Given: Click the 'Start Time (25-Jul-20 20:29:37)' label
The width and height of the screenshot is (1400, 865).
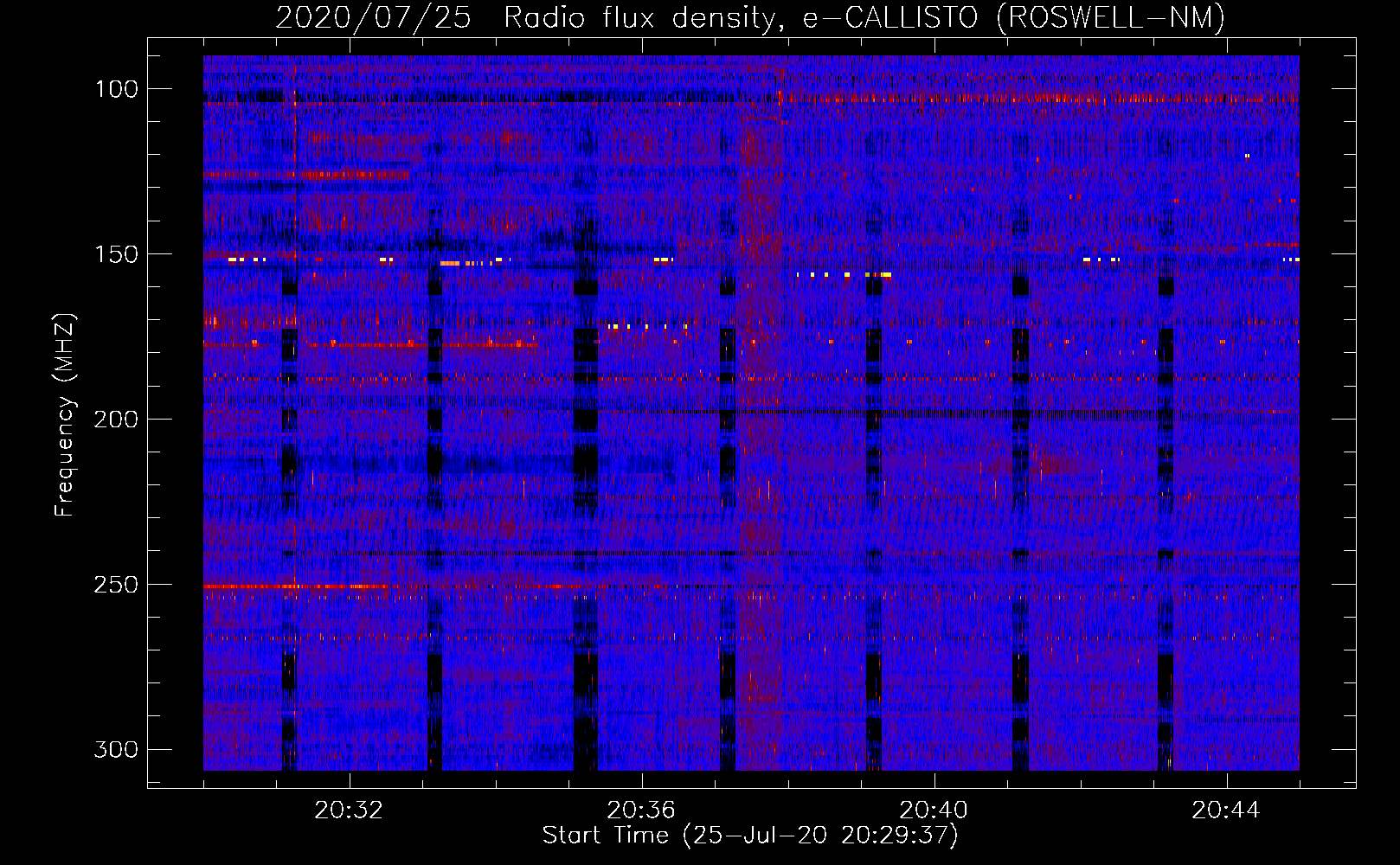Looking at the screenshot, I should point(750,836).
